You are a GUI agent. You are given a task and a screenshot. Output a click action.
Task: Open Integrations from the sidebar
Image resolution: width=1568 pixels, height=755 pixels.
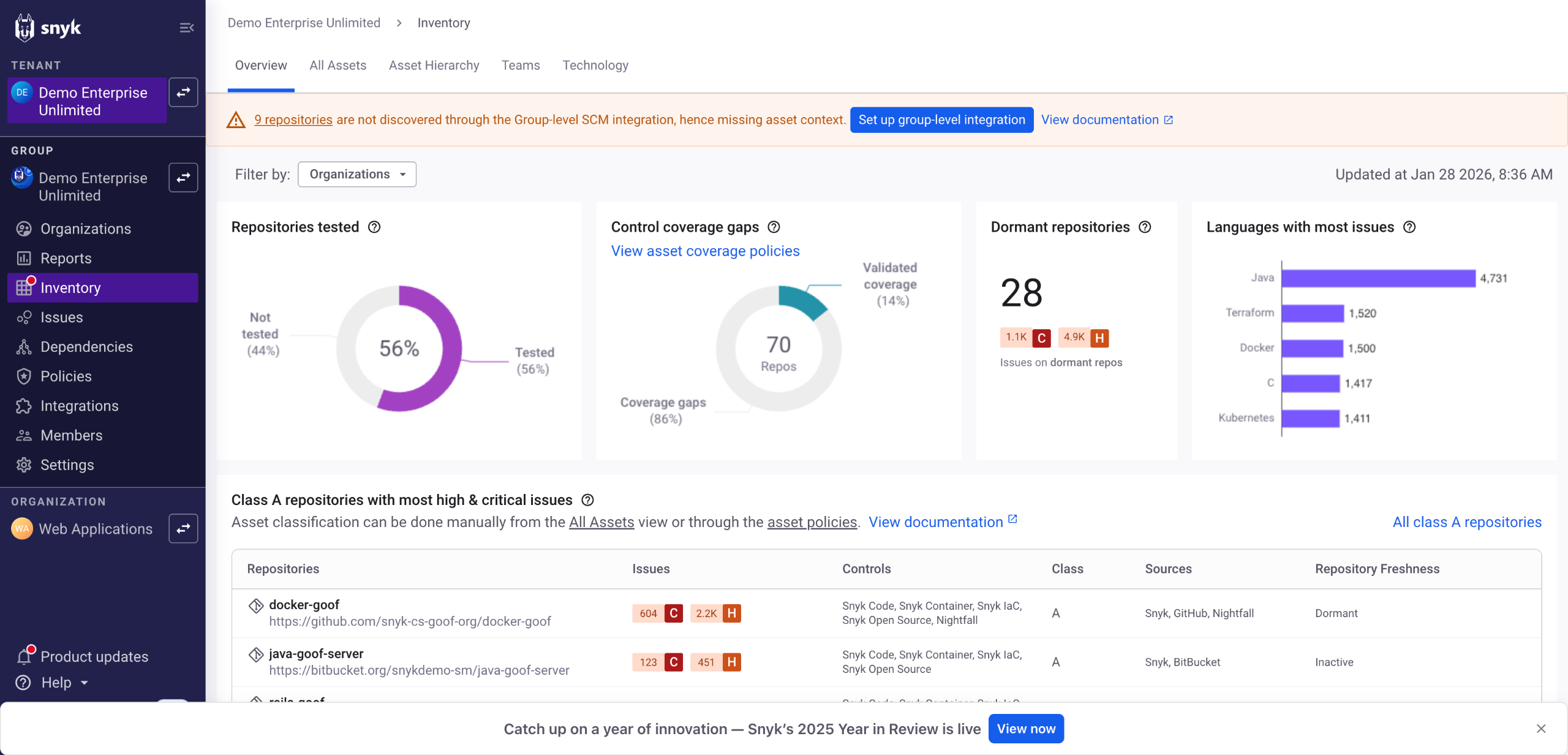click(x=79, y=406)
